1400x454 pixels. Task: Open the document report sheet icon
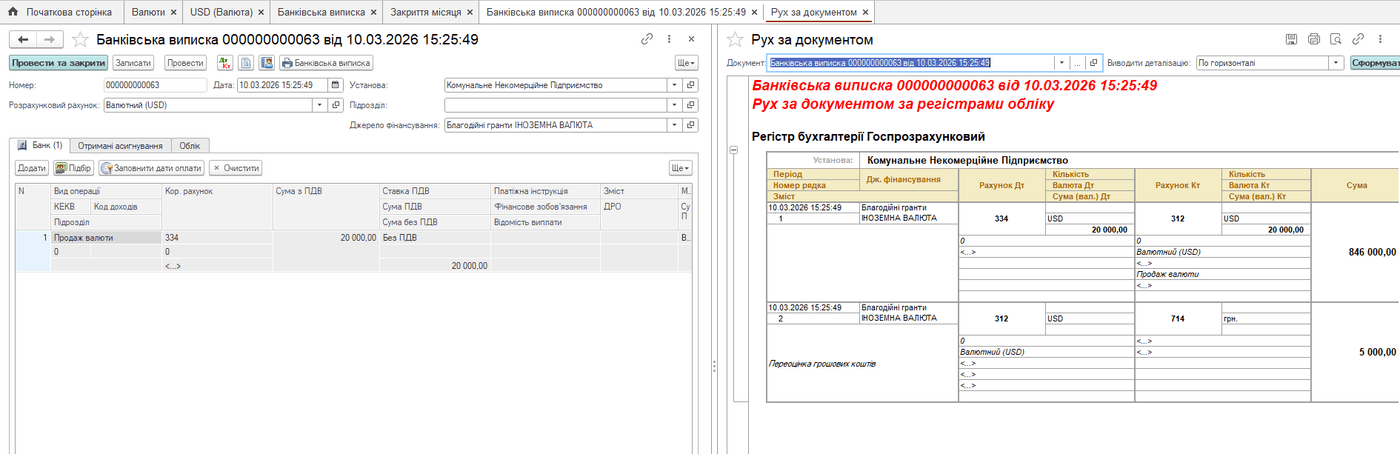pos(246,62)
